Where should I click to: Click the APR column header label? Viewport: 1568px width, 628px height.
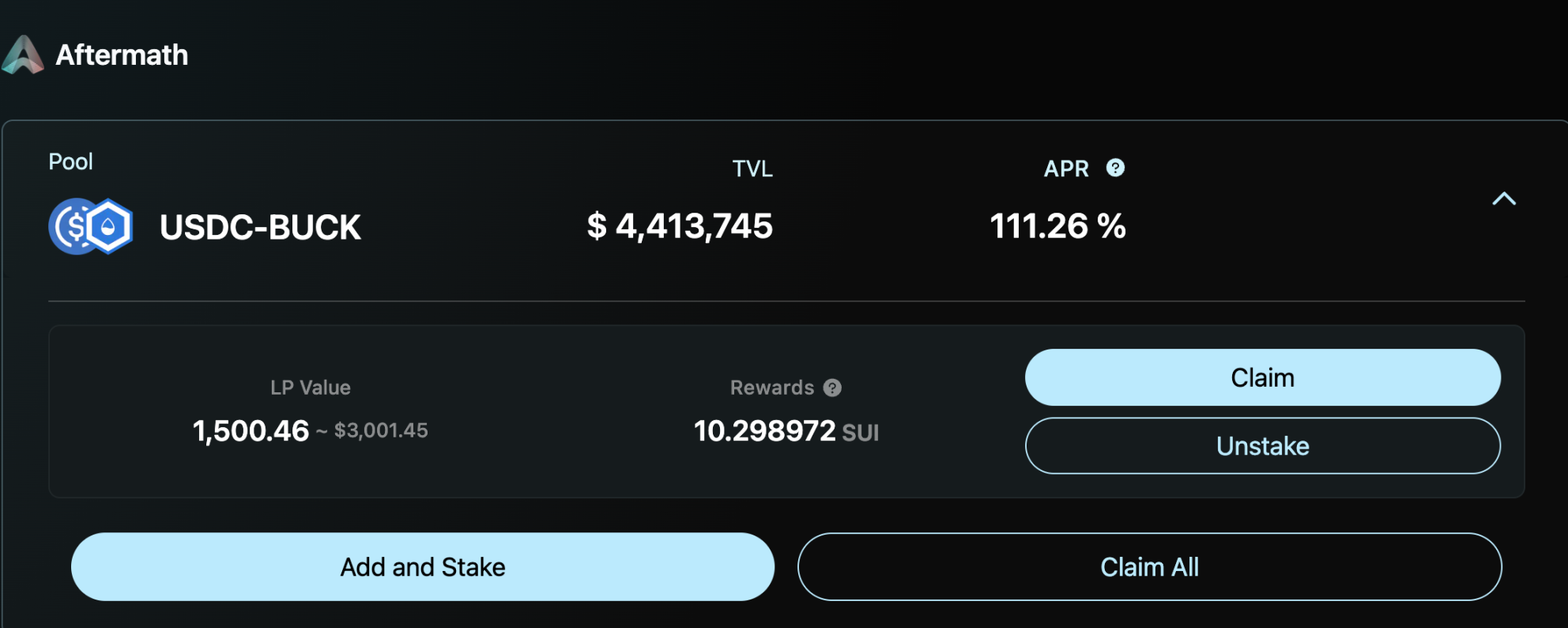point(1066,168)
